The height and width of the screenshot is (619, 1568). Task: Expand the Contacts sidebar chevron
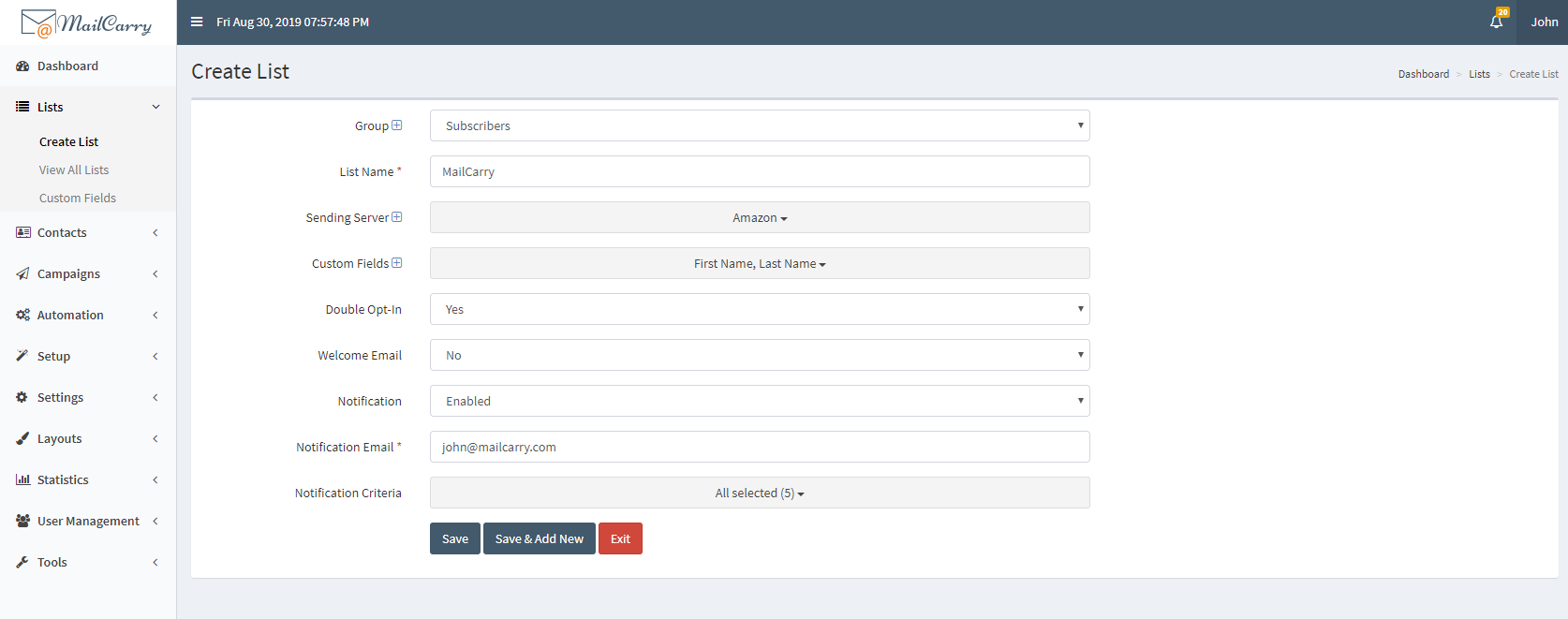pos(155,232)
